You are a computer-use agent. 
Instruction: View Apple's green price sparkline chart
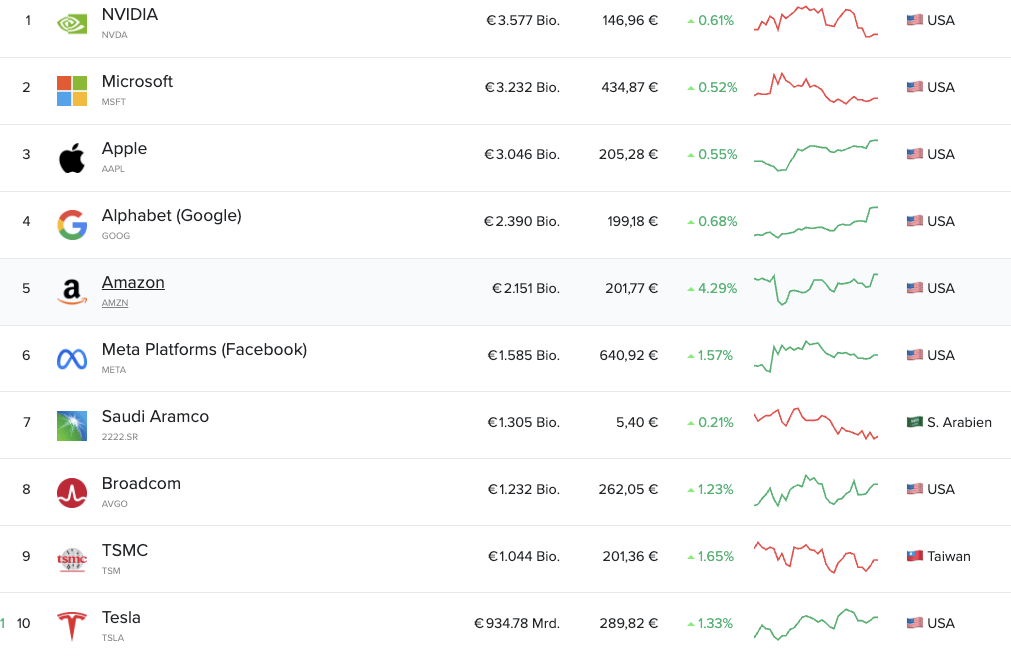[816, 155]
